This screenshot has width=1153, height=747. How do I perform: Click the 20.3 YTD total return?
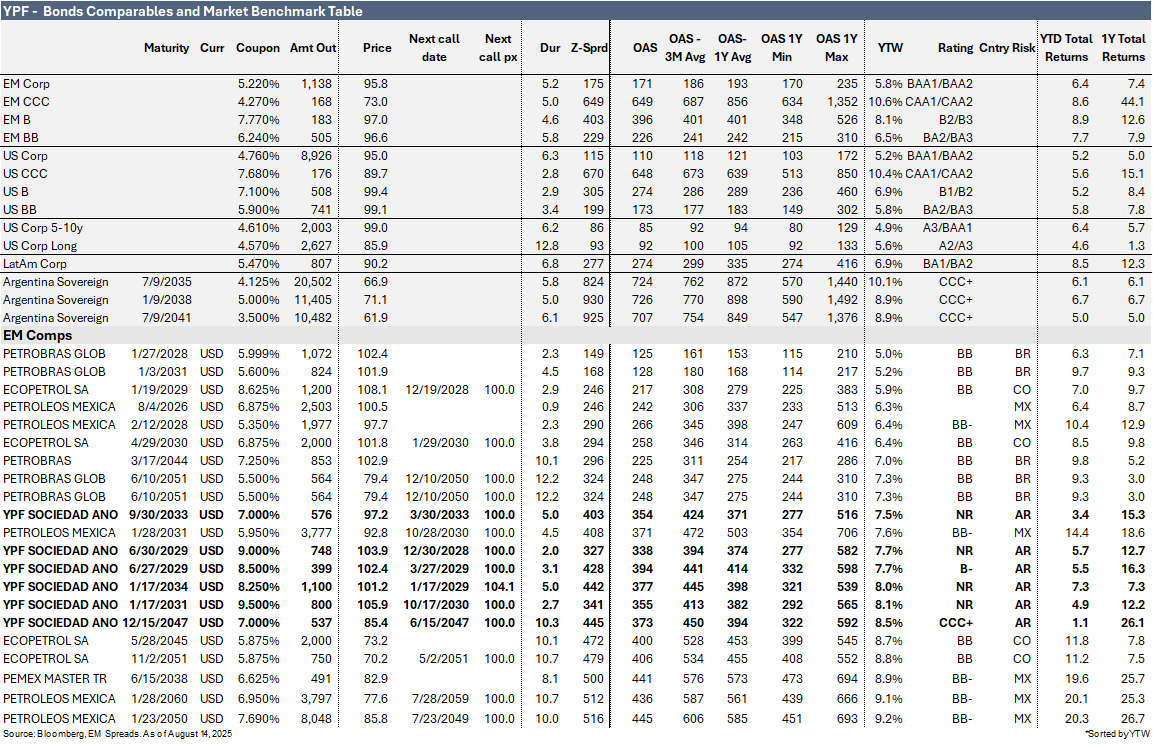point(1077,718)
